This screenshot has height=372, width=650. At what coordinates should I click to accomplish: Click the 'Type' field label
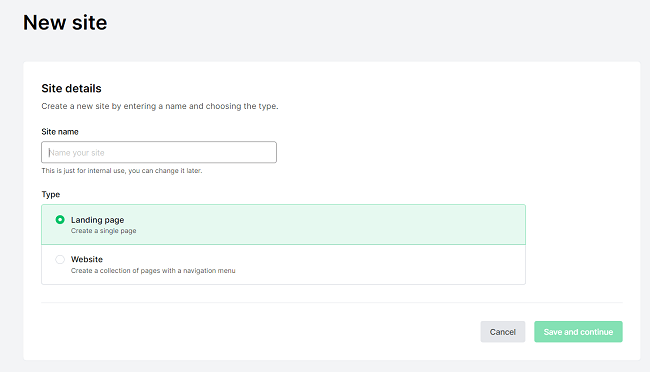click(x=51, y=195)
